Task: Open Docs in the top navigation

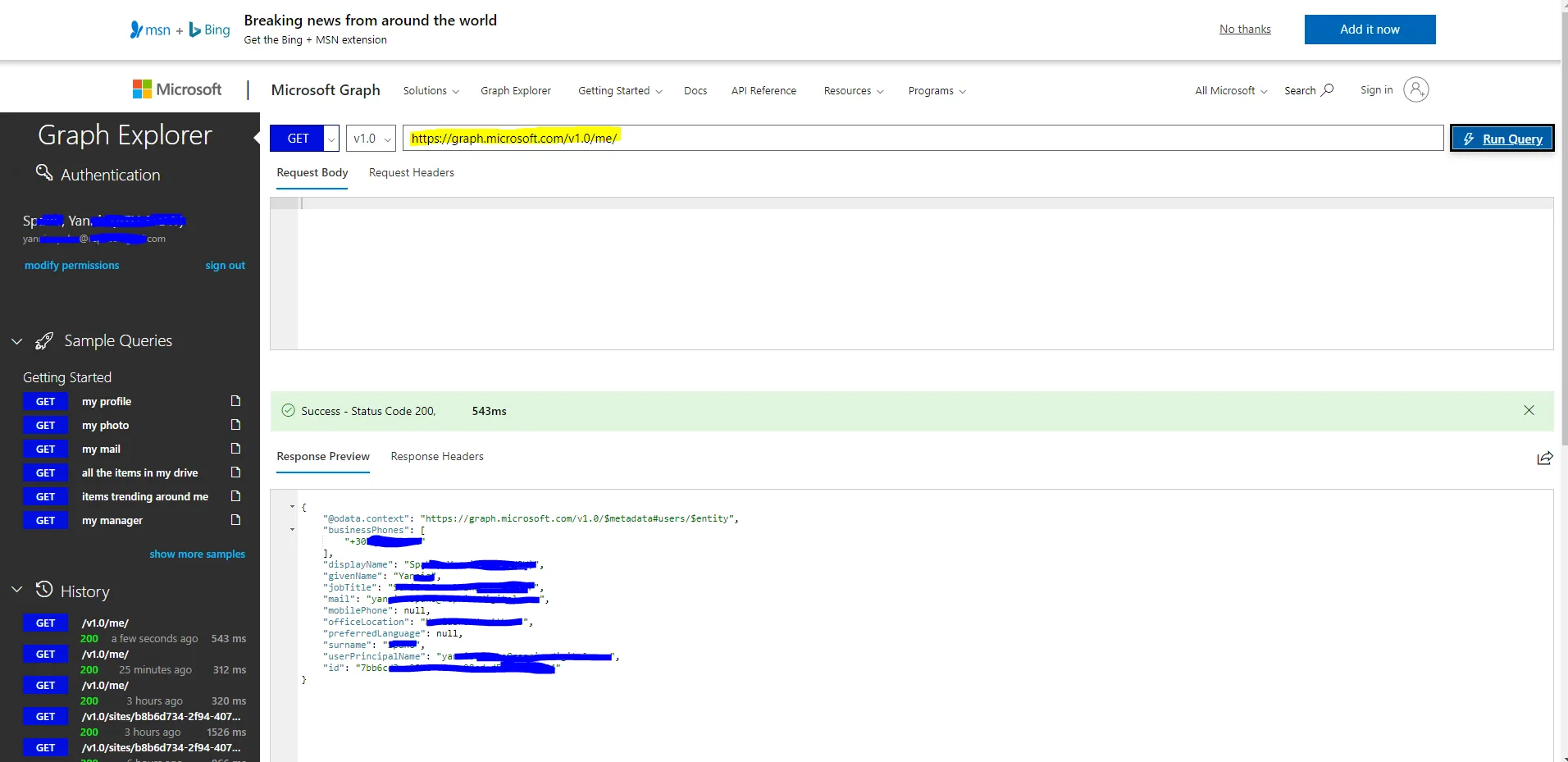Action: tap(695, 91)
